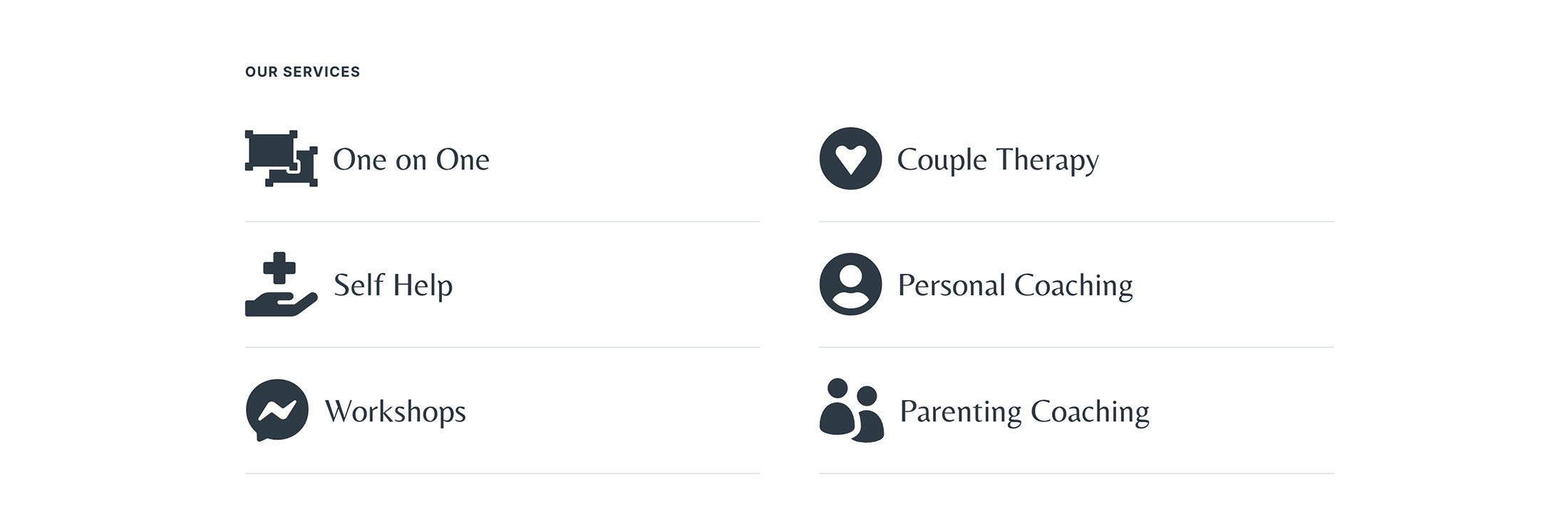1568x527 pixels.
Task: Click the divider line under Parenting Coaching
Action: [1076, 474]
